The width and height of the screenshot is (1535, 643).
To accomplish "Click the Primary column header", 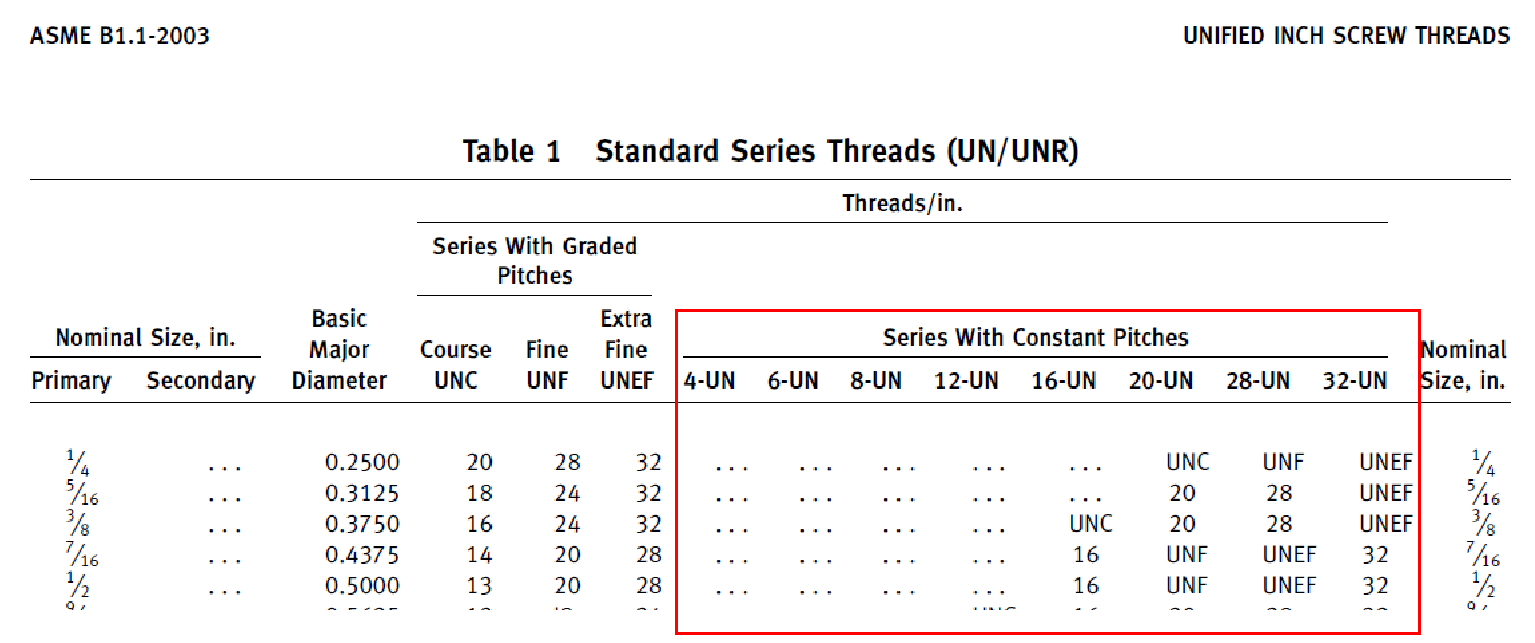I will (x=72, y=381).
